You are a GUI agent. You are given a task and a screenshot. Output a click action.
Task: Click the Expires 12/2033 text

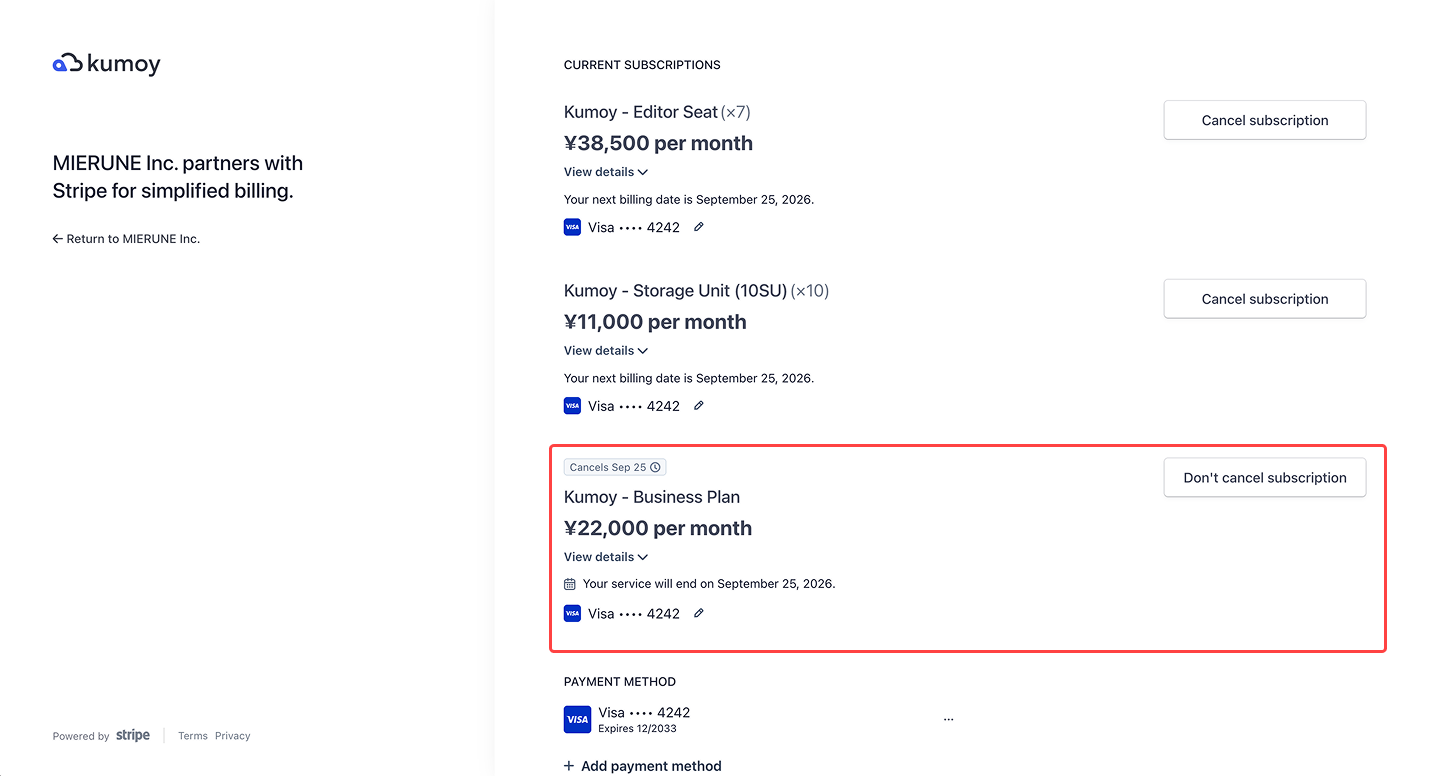(x=637, y=729)
